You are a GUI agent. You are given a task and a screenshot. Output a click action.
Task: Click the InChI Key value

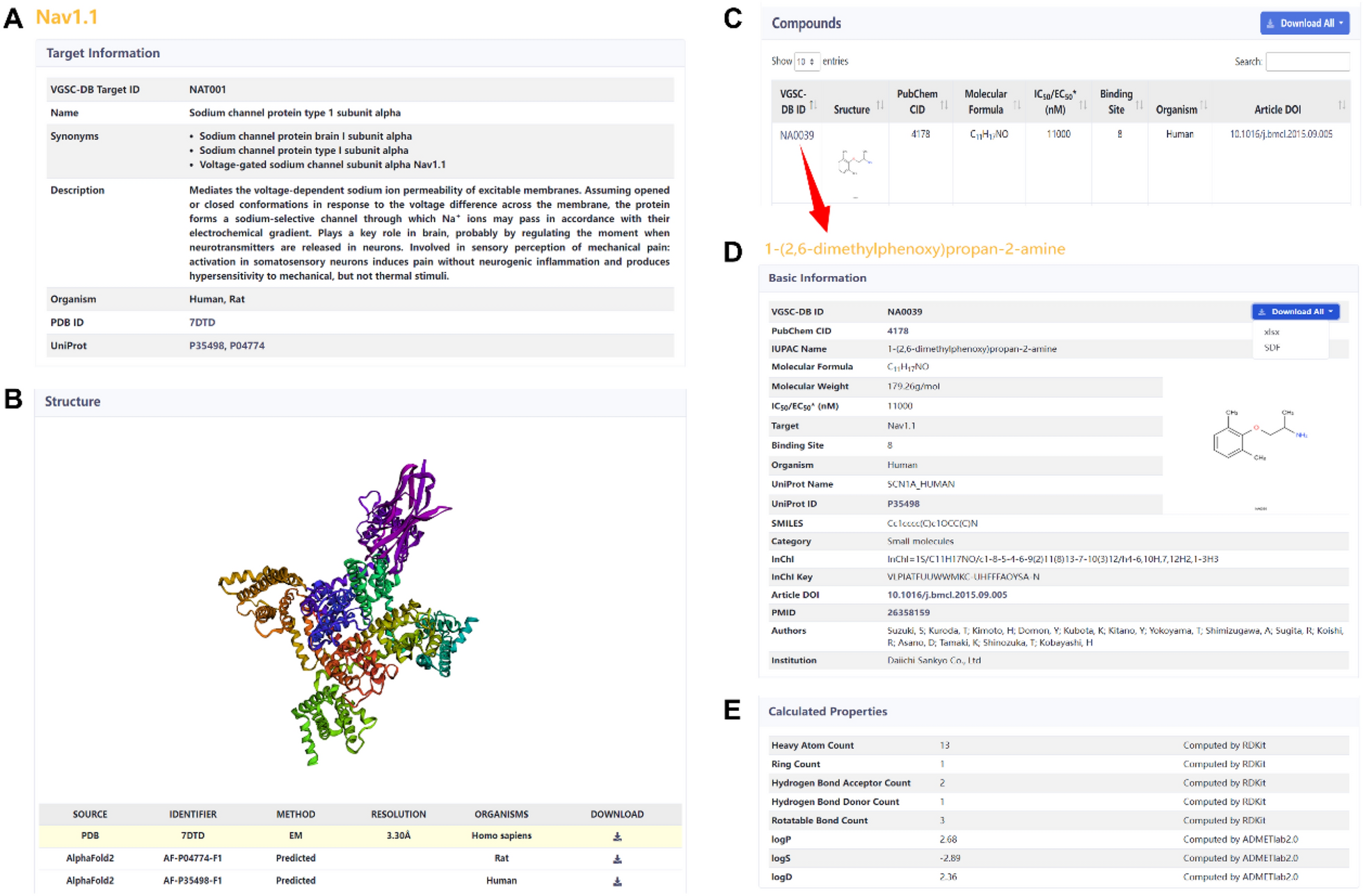963,577
